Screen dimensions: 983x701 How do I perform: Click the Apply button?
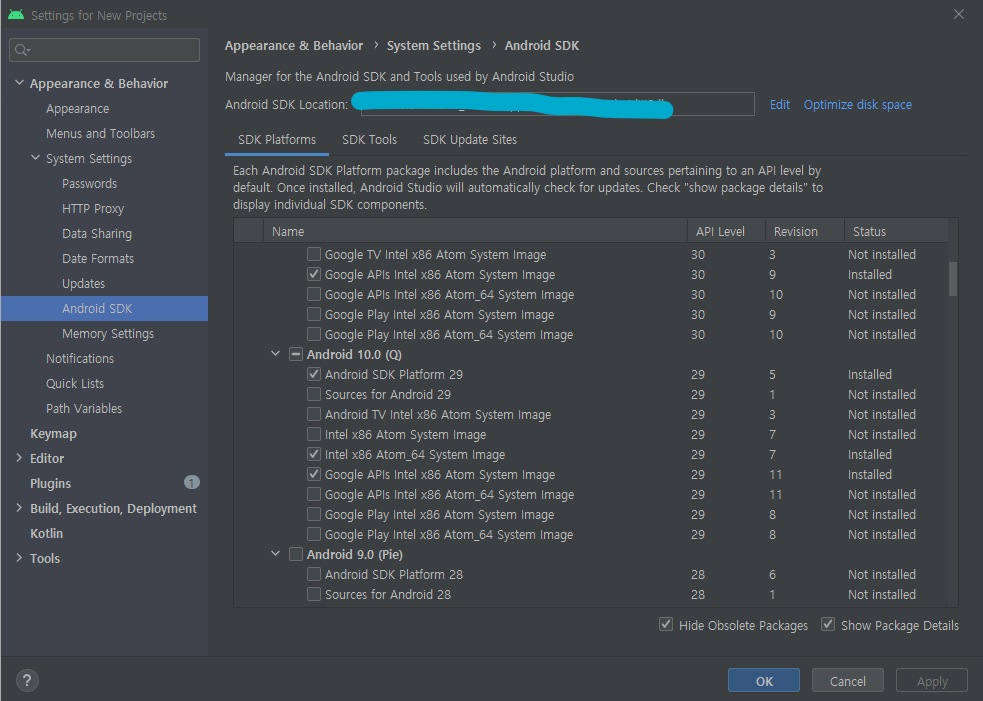(x=932, y=681)
